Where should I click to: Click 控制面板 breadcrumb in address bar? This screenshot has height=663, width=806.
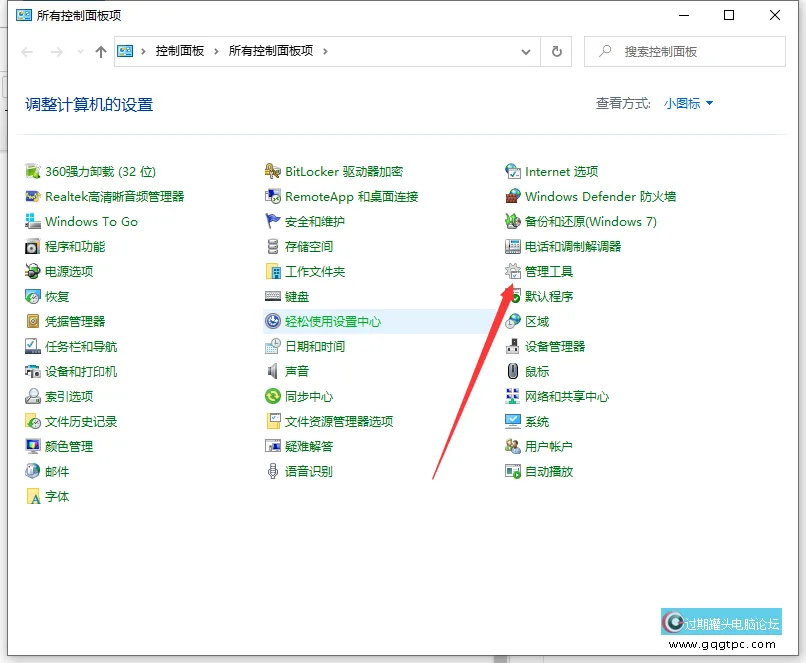[x=178, y=52]
